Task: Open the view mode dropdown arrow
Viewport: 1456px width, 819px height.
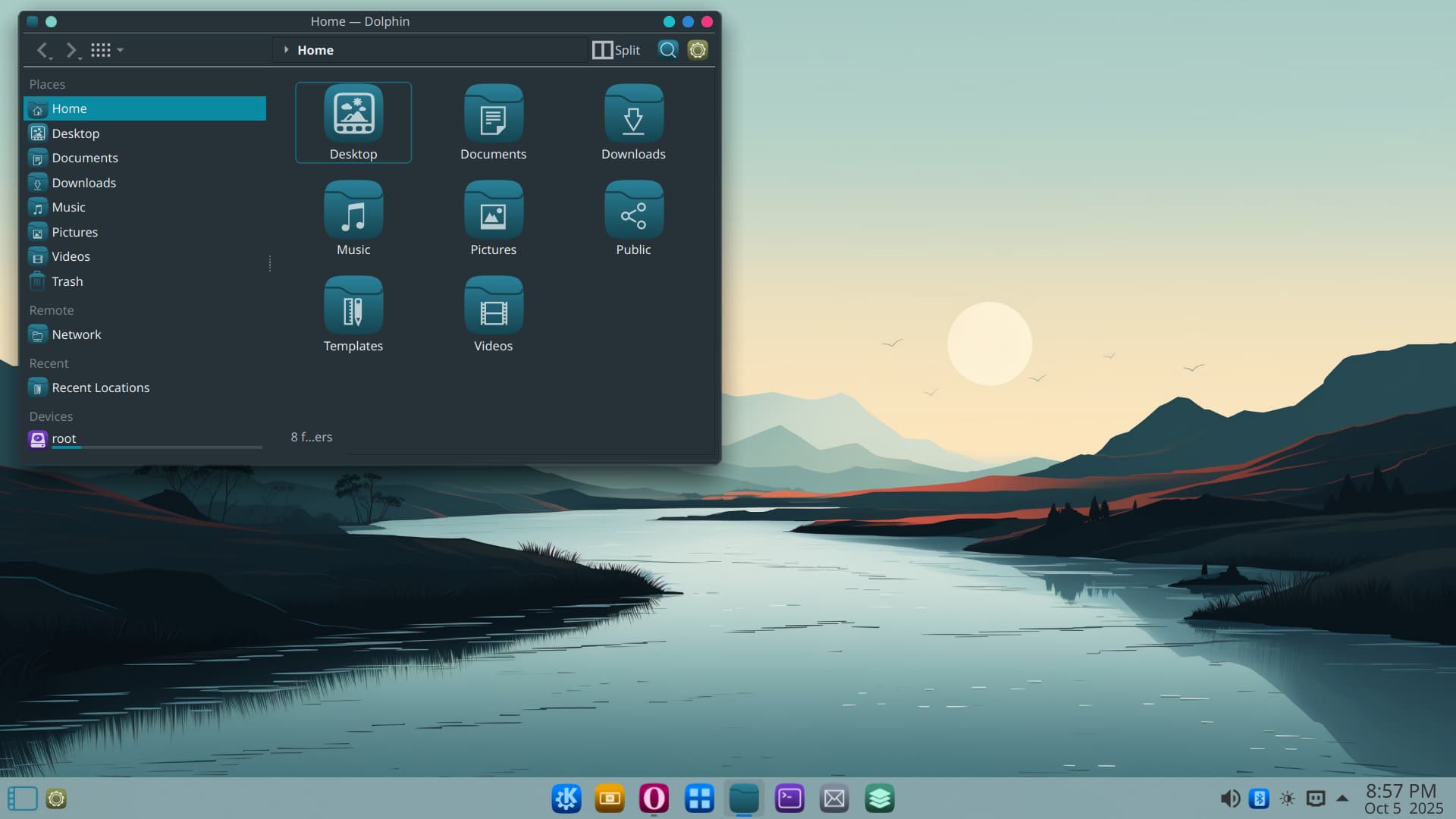Action: click(121, 51)
